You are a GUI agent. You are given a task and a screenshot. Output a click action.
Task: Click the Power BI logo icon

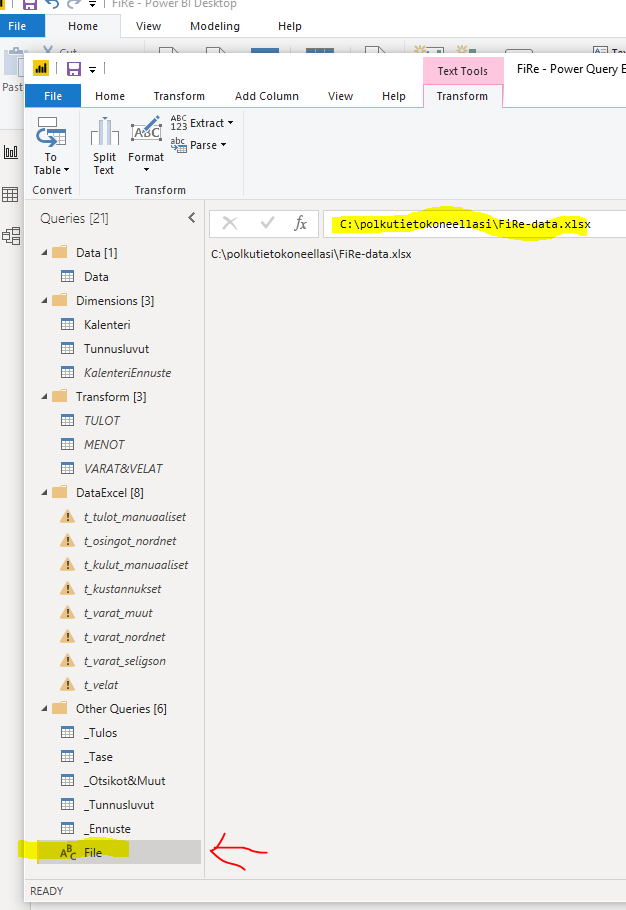[x=41, y=68]
